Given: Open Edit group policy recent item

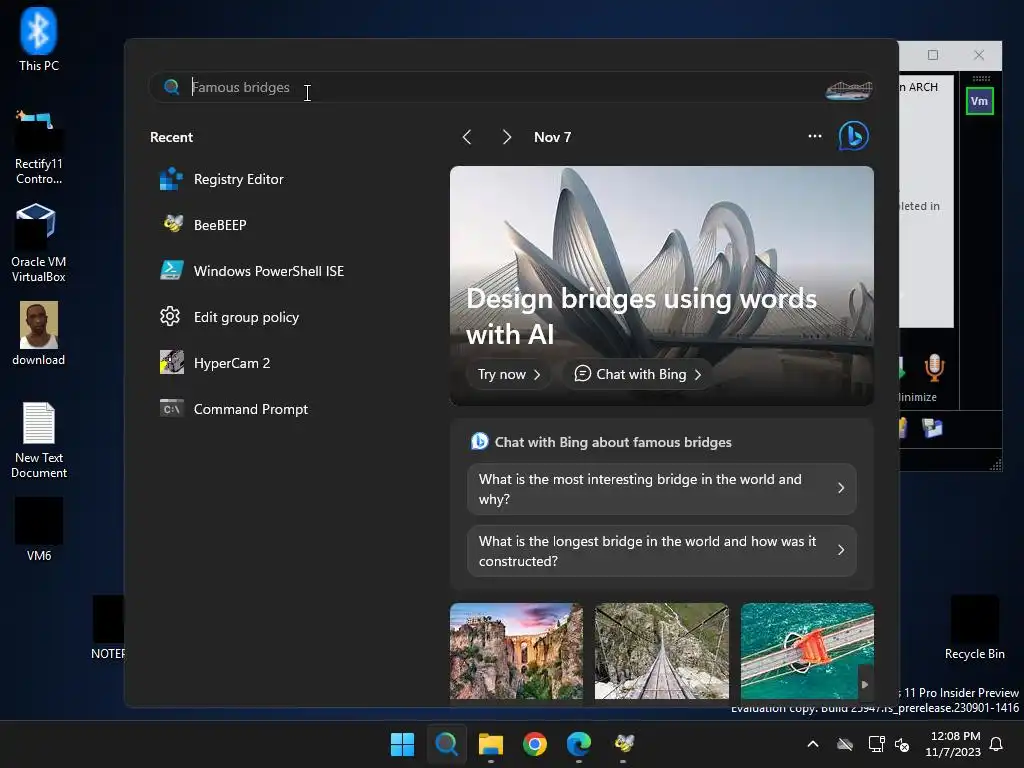Looking at the screenshot, I should click(x=229, y=317).
